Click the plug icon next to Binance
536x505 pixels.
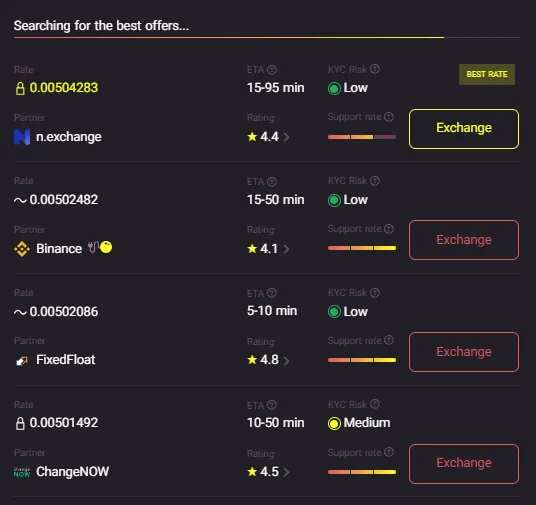point(93,247)
